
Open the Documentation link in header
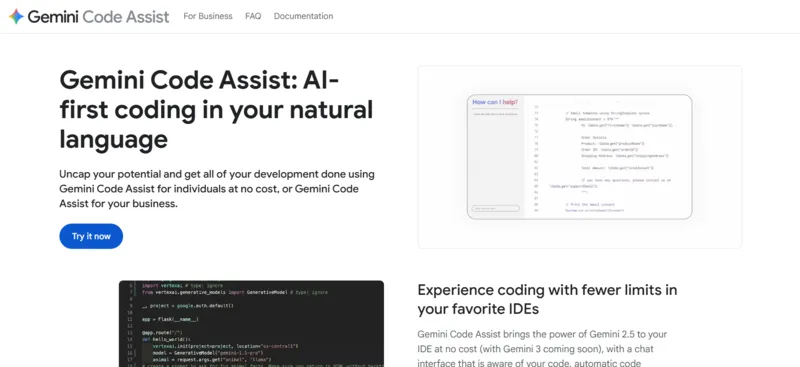click(x=304, y=16)
